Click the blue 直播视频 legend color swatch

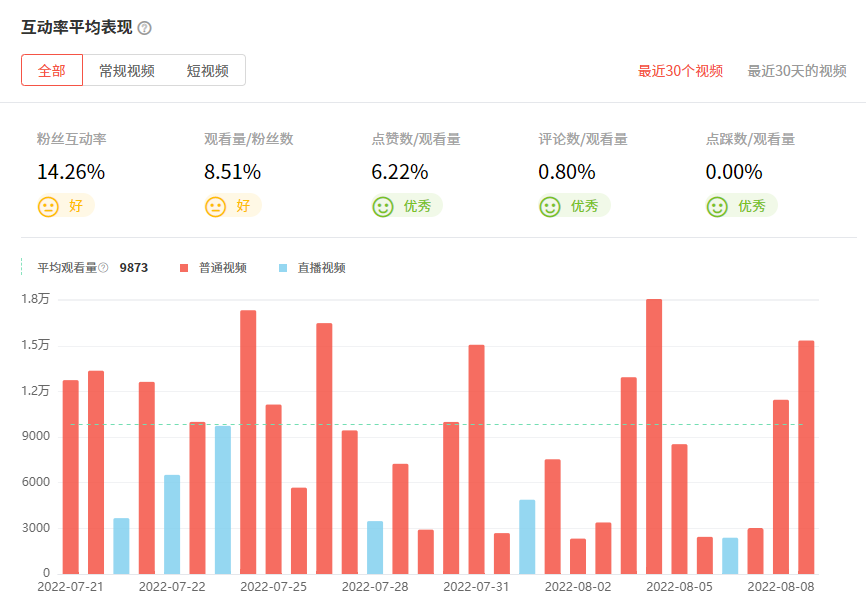(283, 268)
